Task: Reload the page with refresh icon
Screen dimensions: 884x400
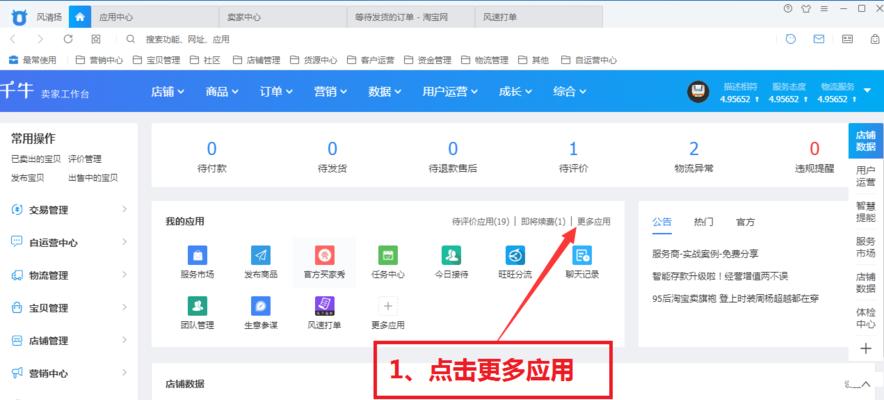Action: click(68, 39)
